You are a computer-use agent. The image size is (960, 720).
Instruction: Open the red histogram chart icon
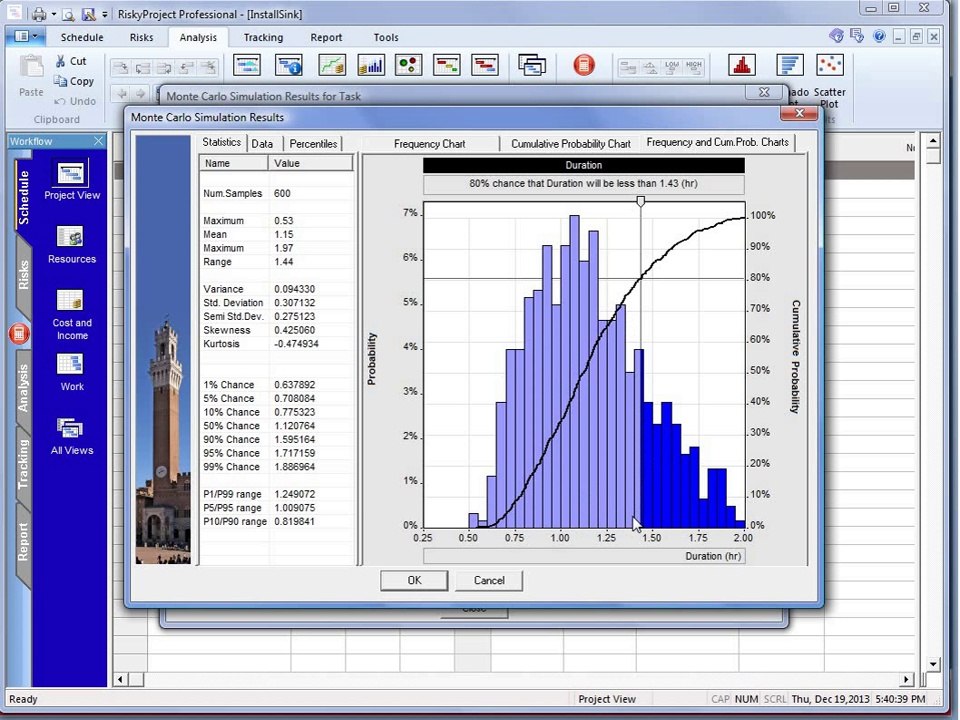tap(741, 65)
